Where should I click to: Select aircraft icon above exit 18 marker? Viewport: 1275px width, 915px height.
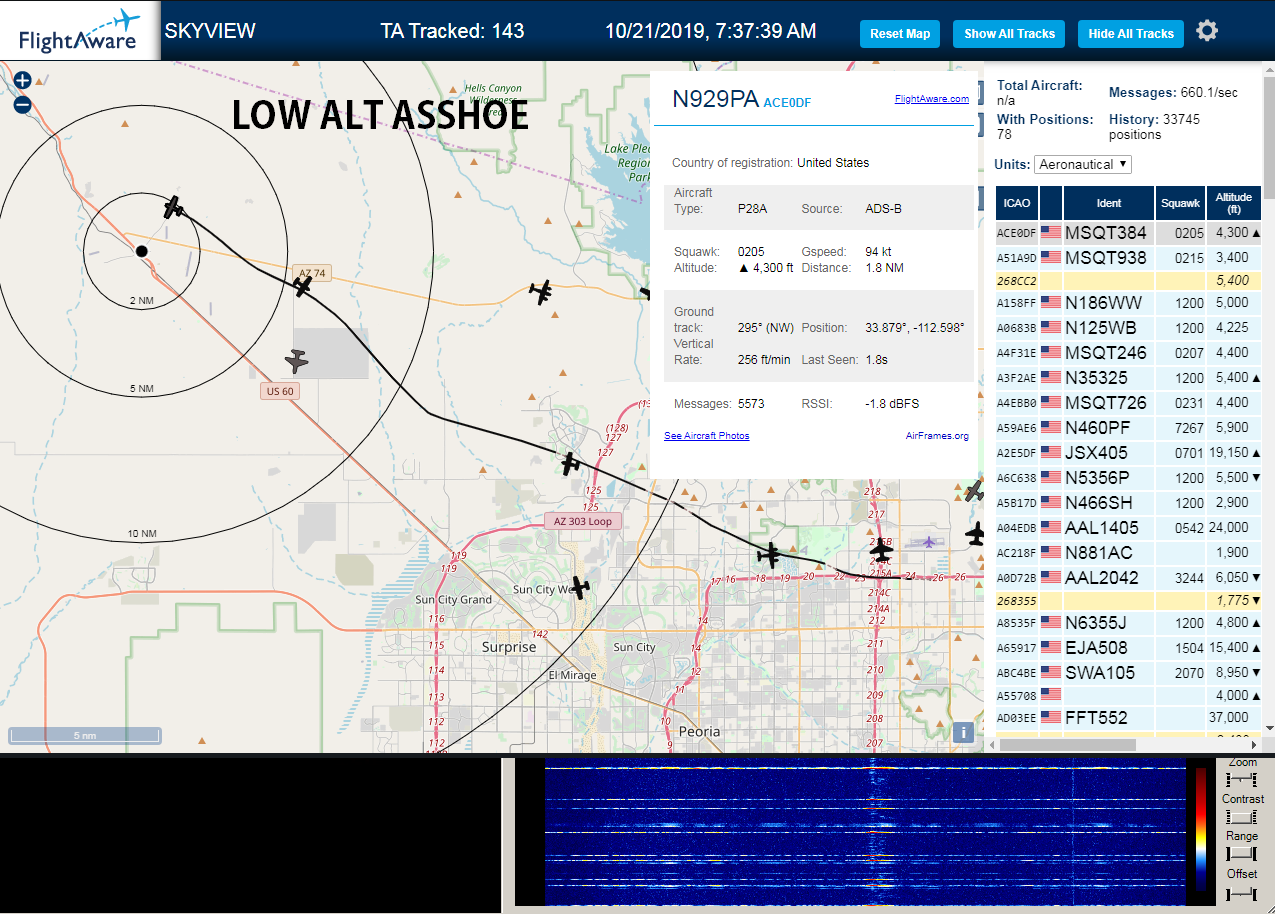[768, 554]
